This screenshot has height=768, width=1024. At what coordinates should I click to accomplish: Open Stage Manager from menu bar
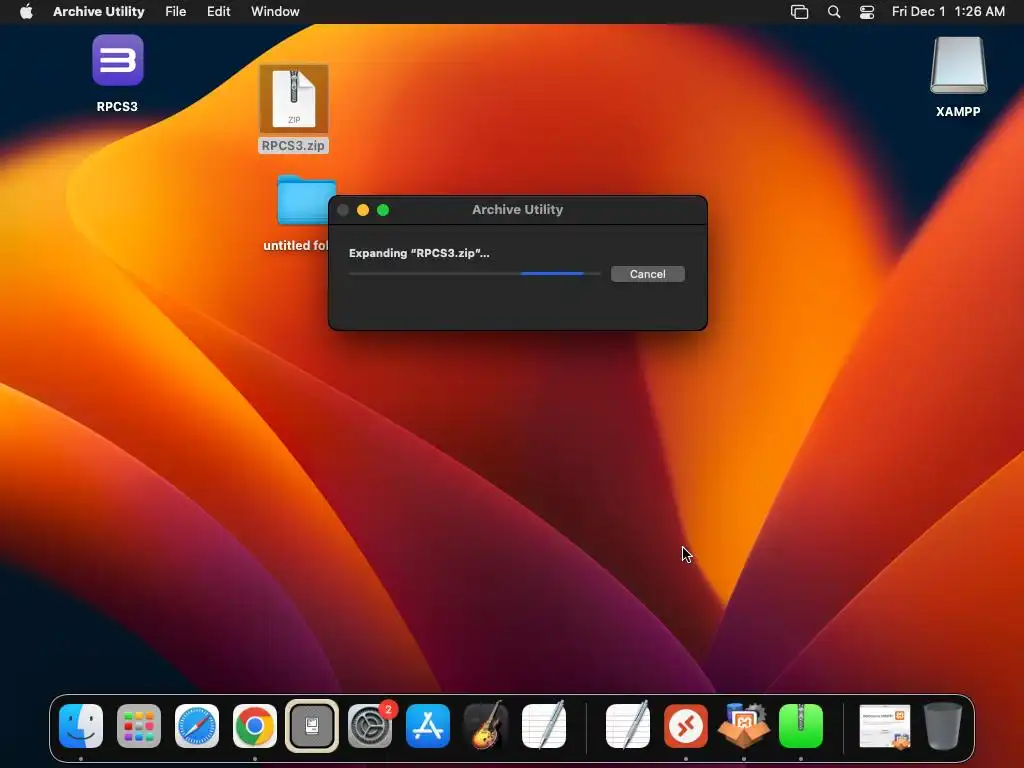(x=799, y=11)
